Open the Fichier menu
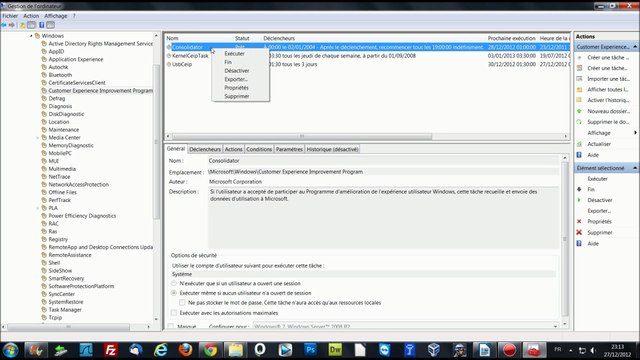The width and height of the screenshot is (640, 360). tap(10, 16)
